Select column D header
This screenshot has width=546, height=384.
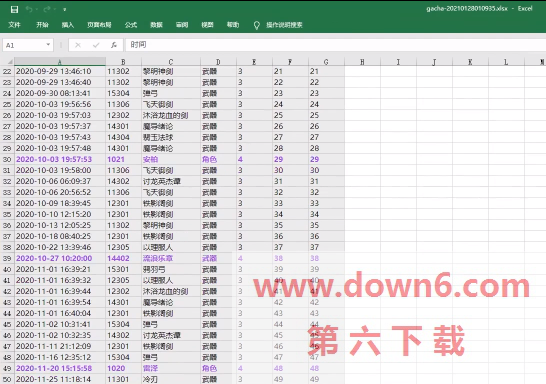click(x=218, y=62)
